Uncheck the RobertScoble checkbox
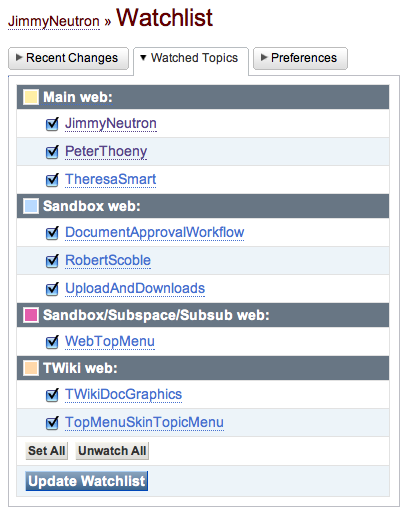 tap(52, 261)
